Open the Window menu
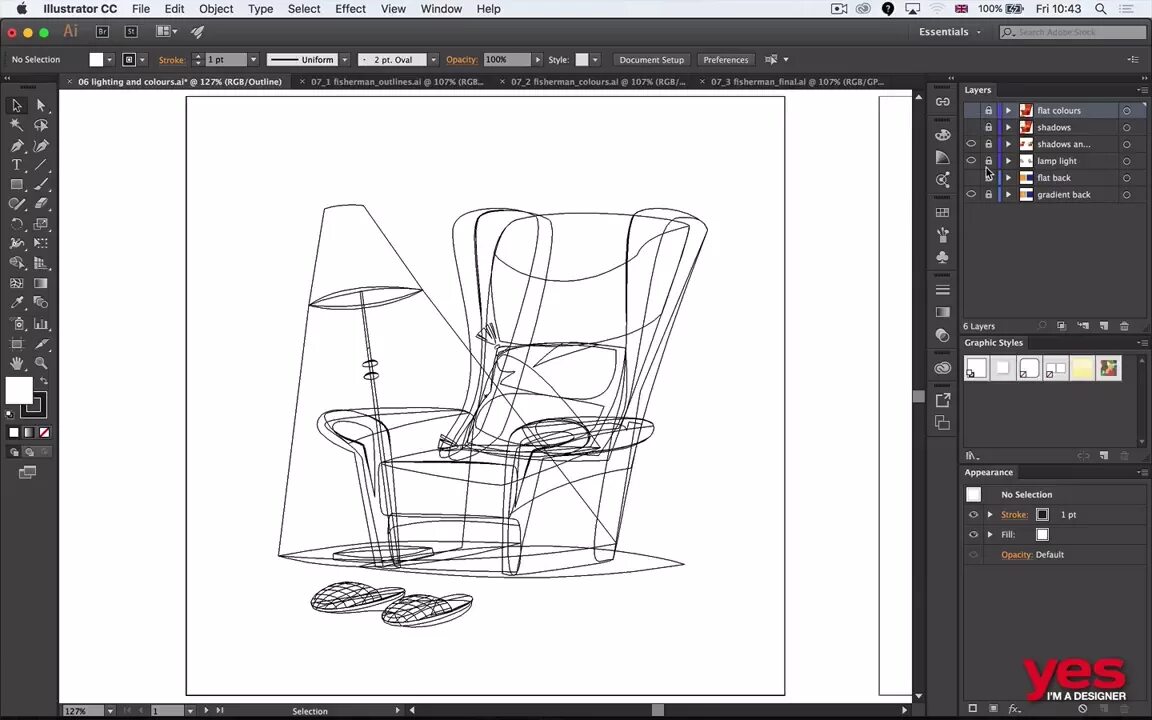The width and height of the screenshot is (1152, 720). 441,9
